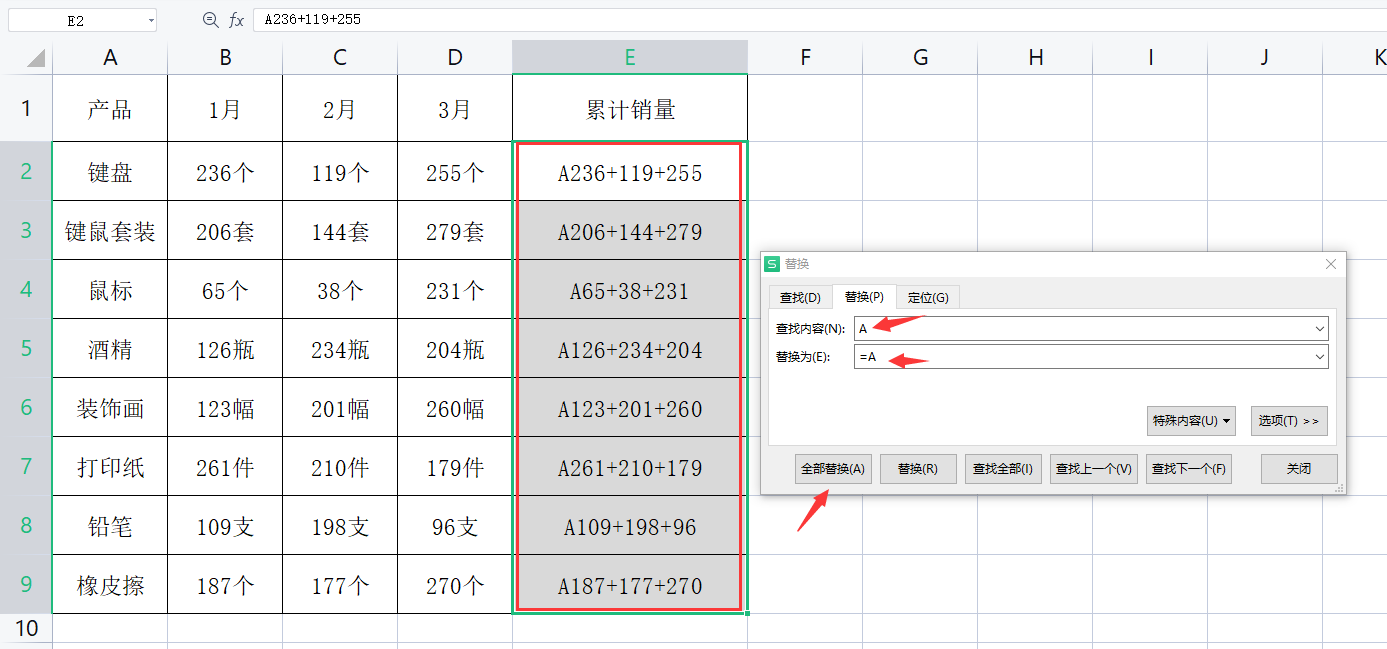Select column G header
The width and height of the screenshot is (1387, 649).
pos(920,58)
